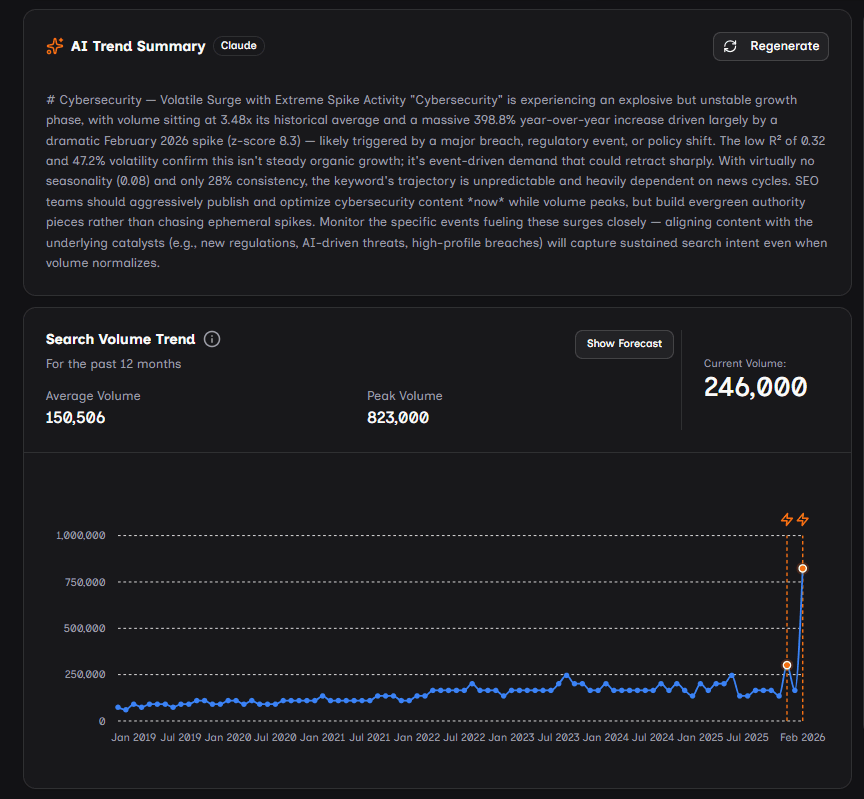Click the Jul 2024 x-axis label
This screenshot has width=864, height=799.
[x=653, y=737]
